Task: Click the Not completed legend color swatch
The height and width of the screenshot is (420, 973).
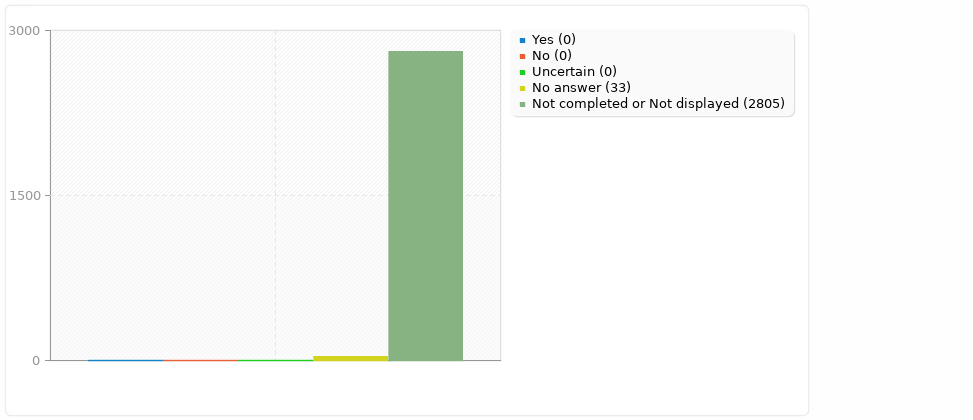Action: 522,104
